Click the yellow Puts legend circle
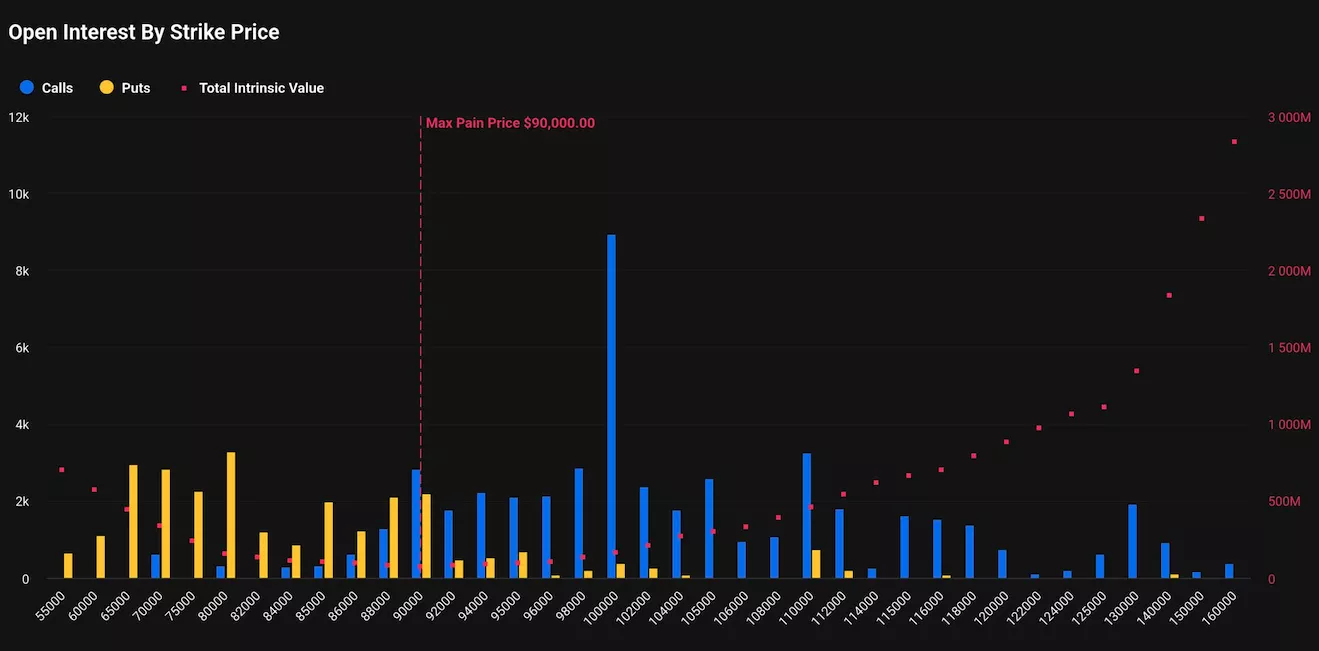This screenshot has width=1319, height=651. pos(107,88)
